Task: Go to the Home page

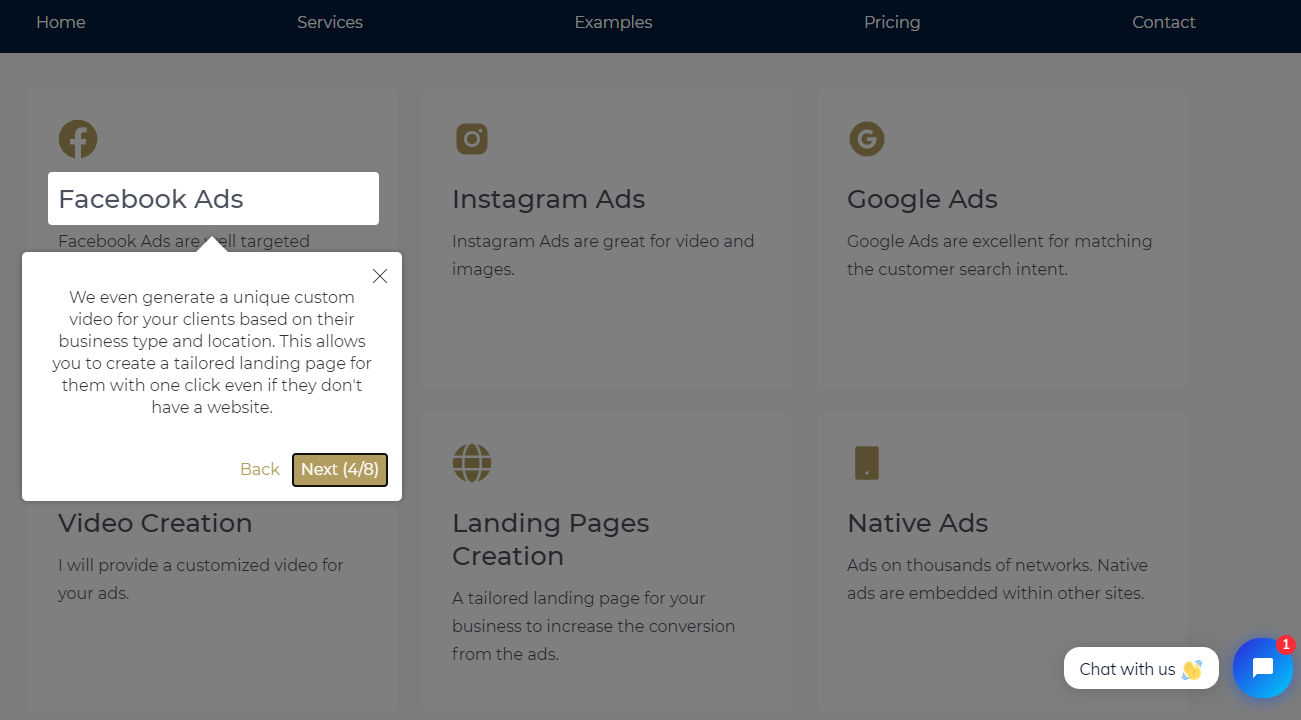Action: (x=61, y=22)
